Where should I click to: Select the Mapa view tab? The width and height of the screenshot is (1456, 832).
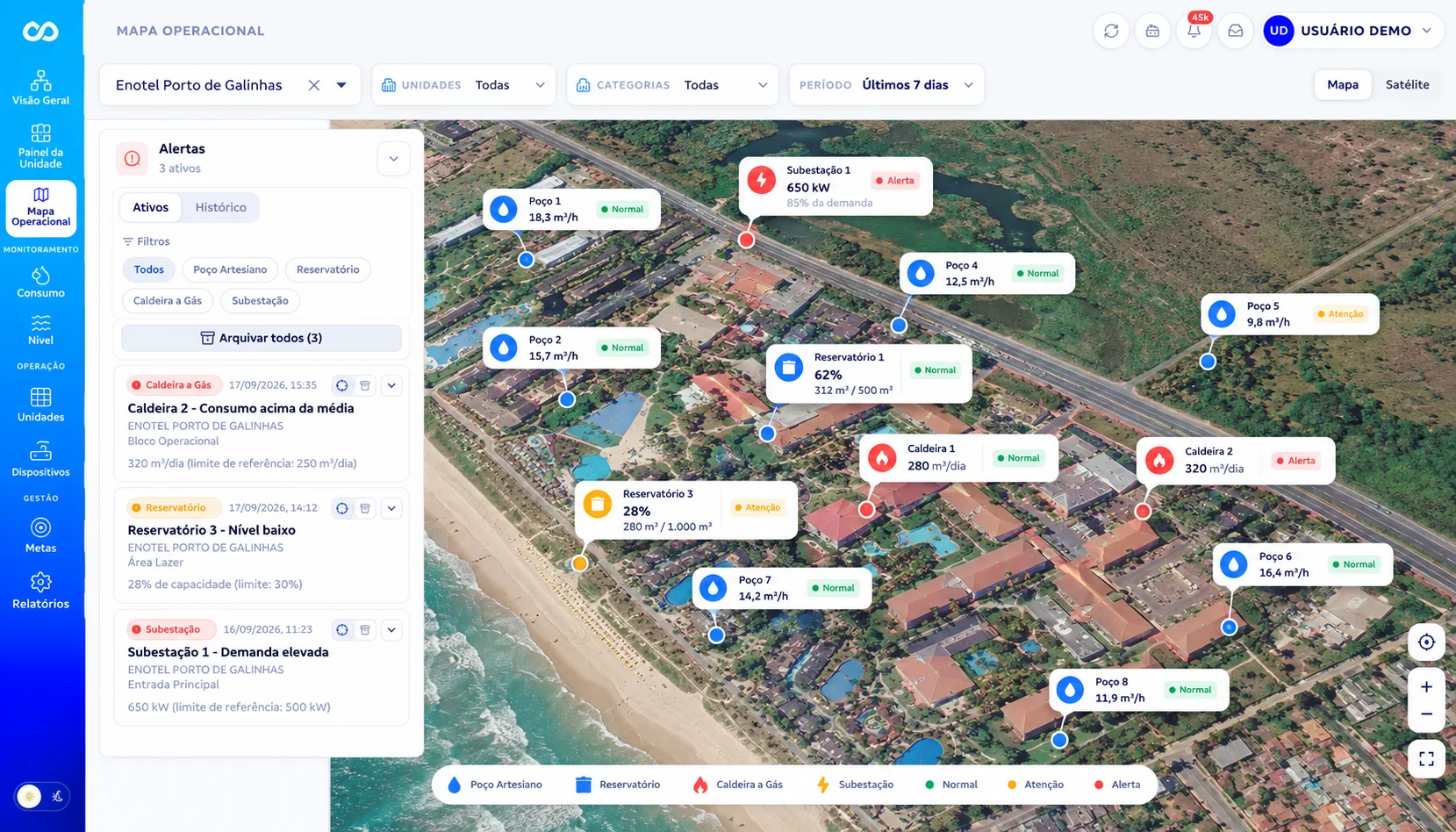[x=1343, y=85]
